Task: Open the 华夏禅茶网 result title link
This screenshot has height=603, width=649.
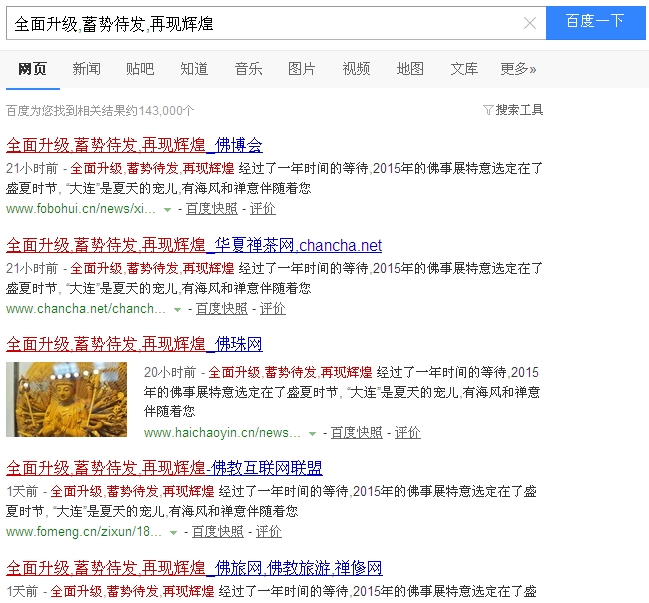Action: (194, 245)
